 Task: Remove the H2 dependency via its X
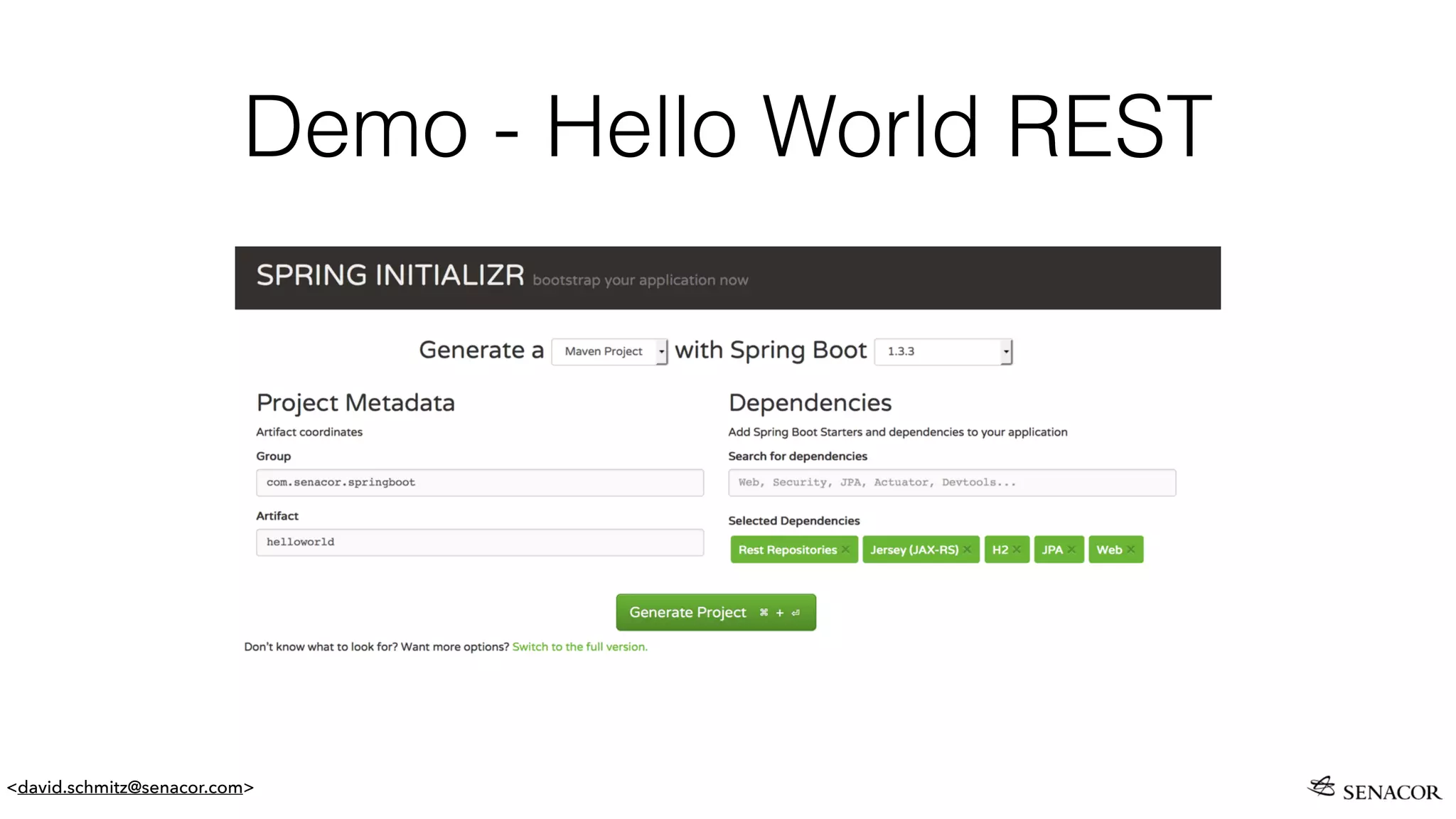pos(1017,550)
